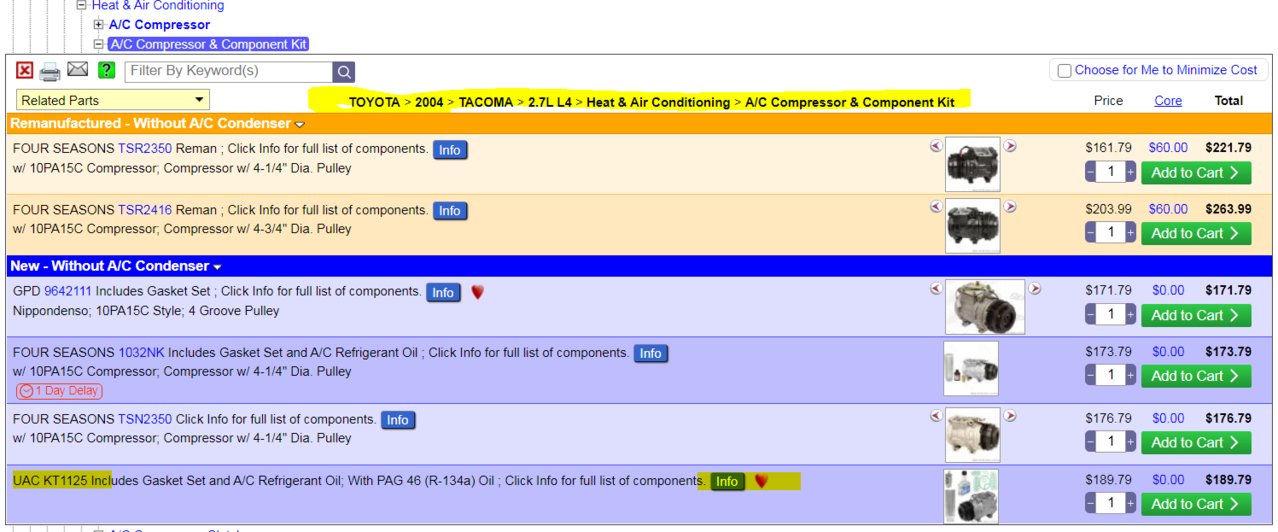Click 2.7L L4 in the breadcrumb
The height and width of the screenshot is (532, 1278).
pos(550,102)
